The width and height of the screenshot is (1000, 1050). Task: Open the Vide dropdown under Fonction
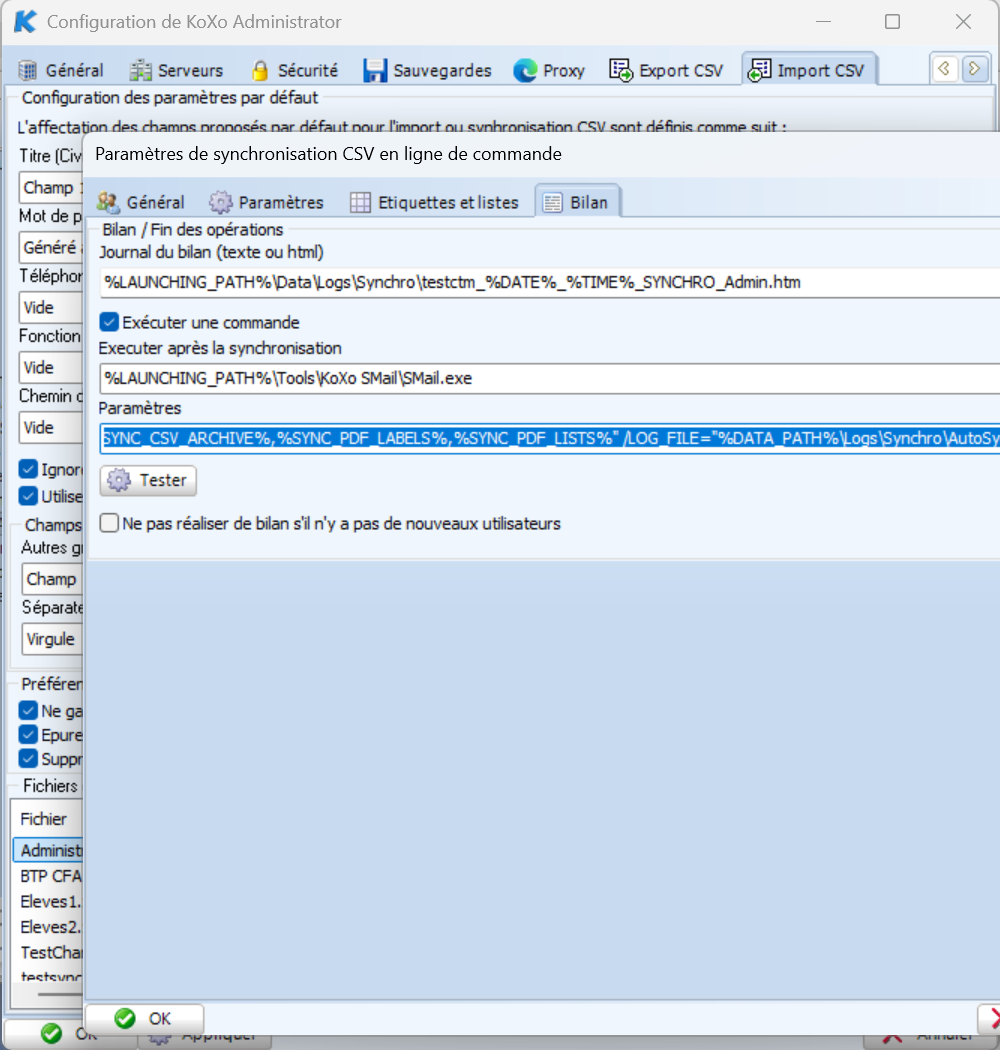51,367
